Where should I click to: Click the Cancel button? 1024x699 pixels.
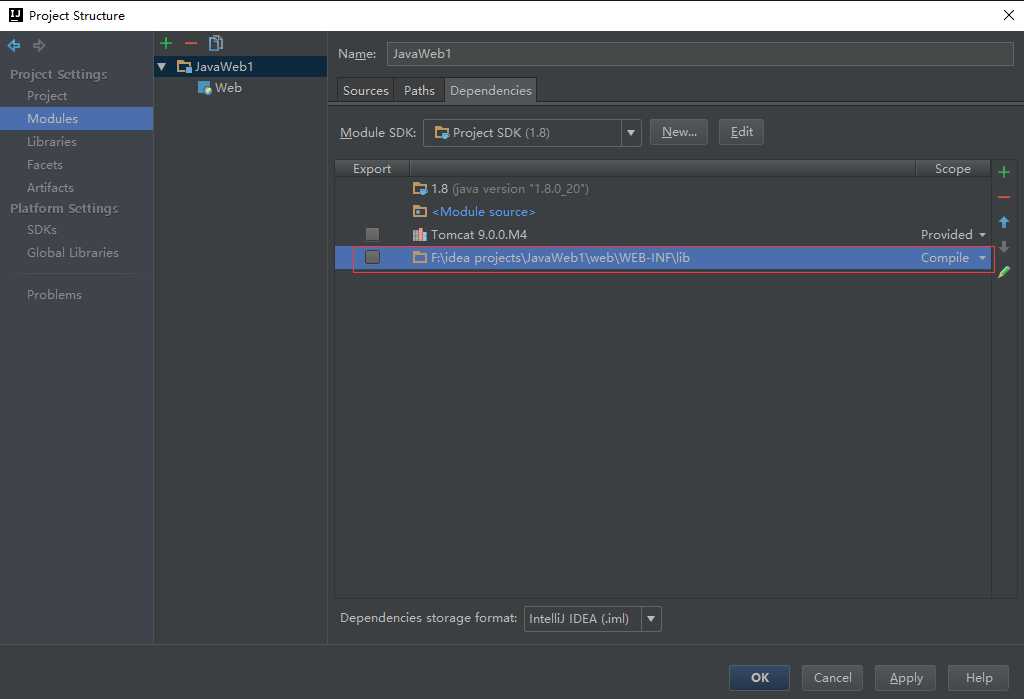pos(833,678)
